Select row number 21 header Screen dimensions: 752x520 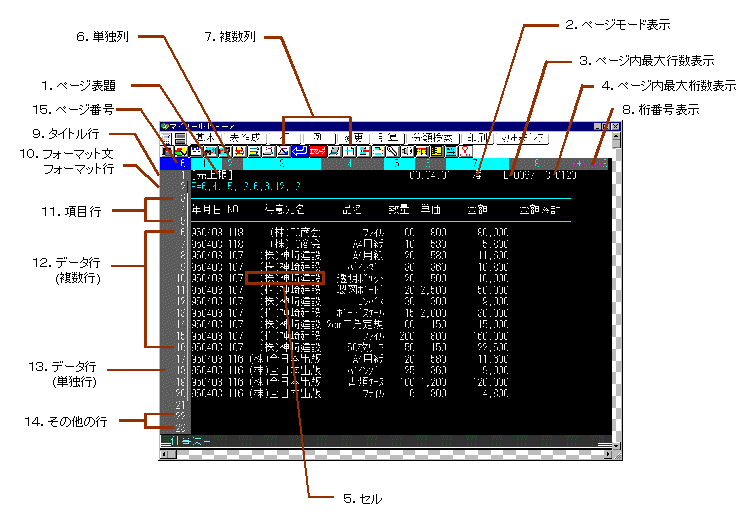point(175,405)
